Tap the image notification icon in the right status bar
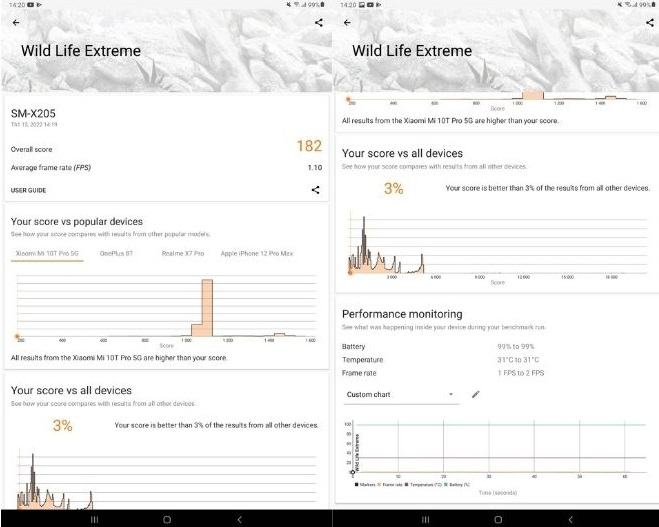 click(x=362, y=5)
